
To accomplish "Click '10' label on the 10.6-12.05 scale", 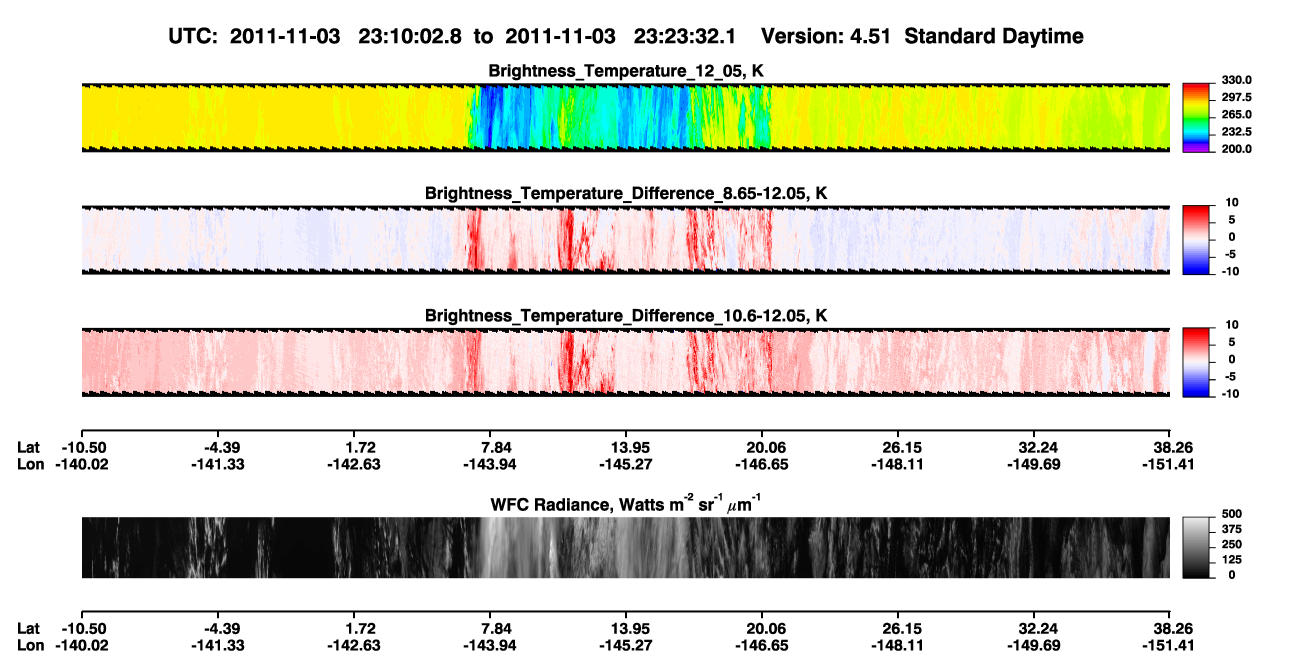I will point(1233,325).
